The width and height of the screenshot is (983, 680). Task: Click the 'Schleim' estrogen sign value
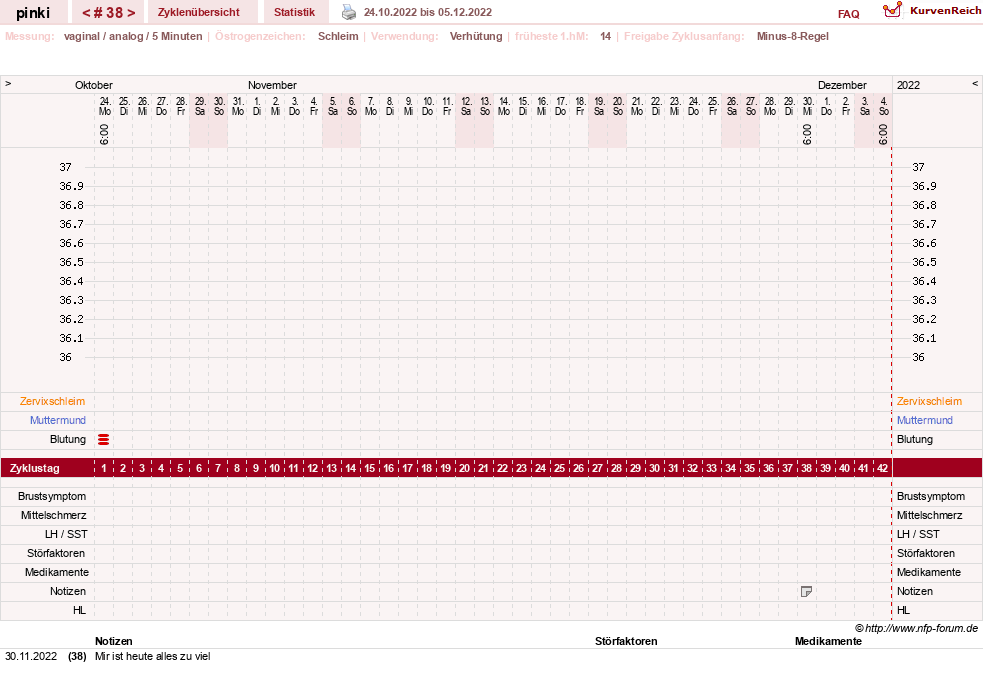[x=338, y=36]
